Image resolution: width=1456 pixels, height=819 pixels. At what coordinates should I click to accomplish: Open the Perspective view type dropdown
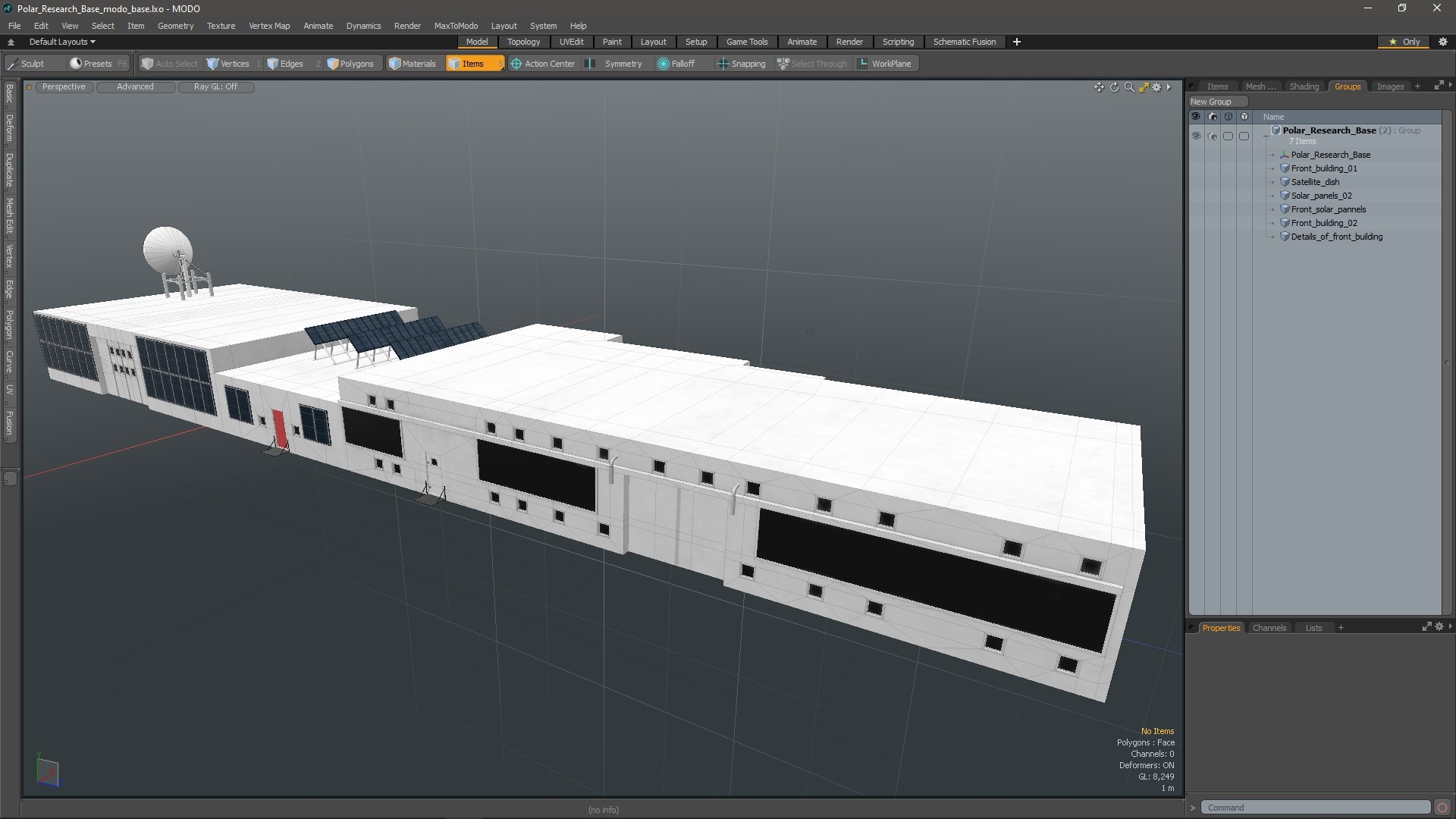click(x=64, y=87)
